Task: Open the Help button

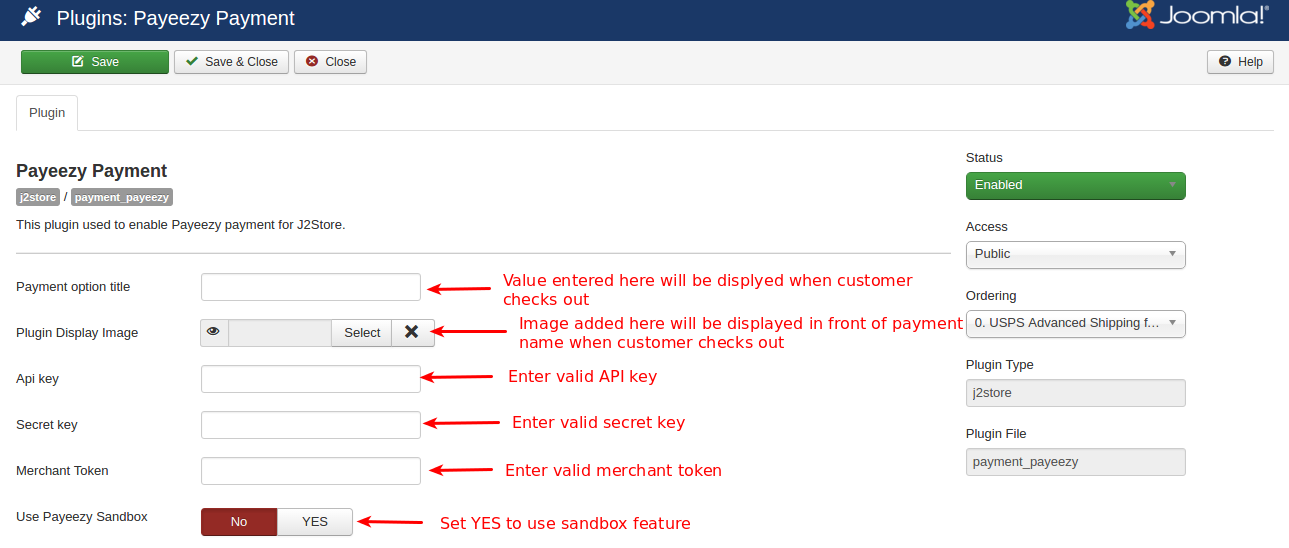Action: pos(1241,62)
